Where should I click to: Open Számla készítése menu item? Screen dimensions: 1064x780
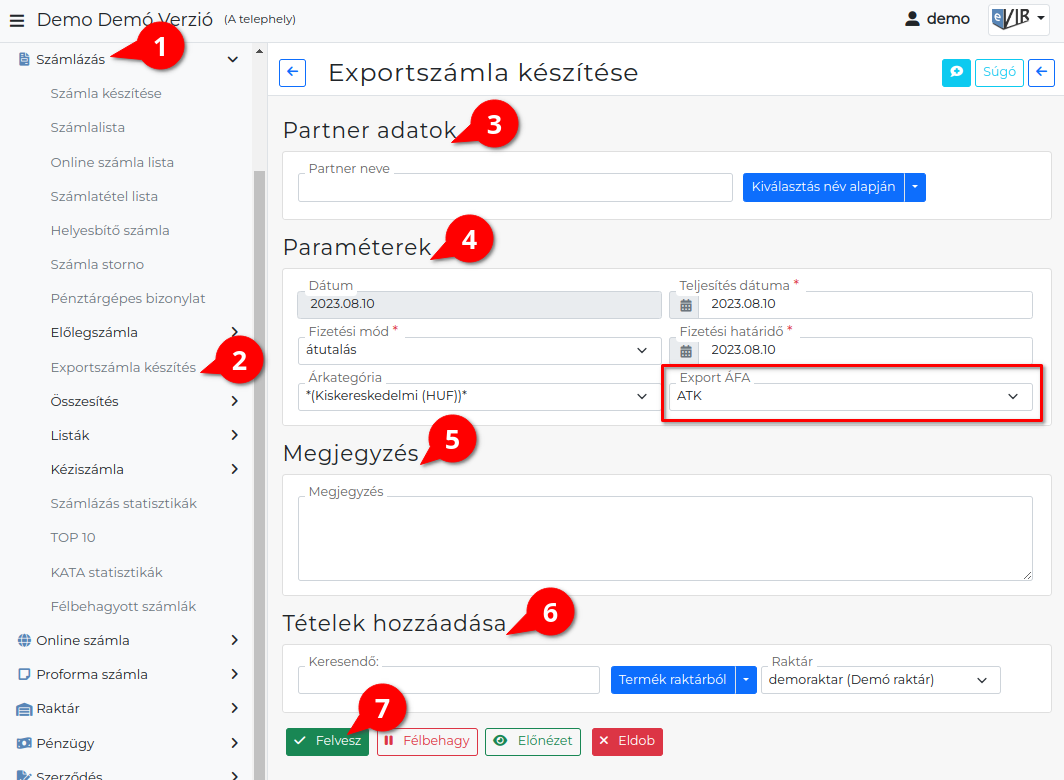coord(106,94)
